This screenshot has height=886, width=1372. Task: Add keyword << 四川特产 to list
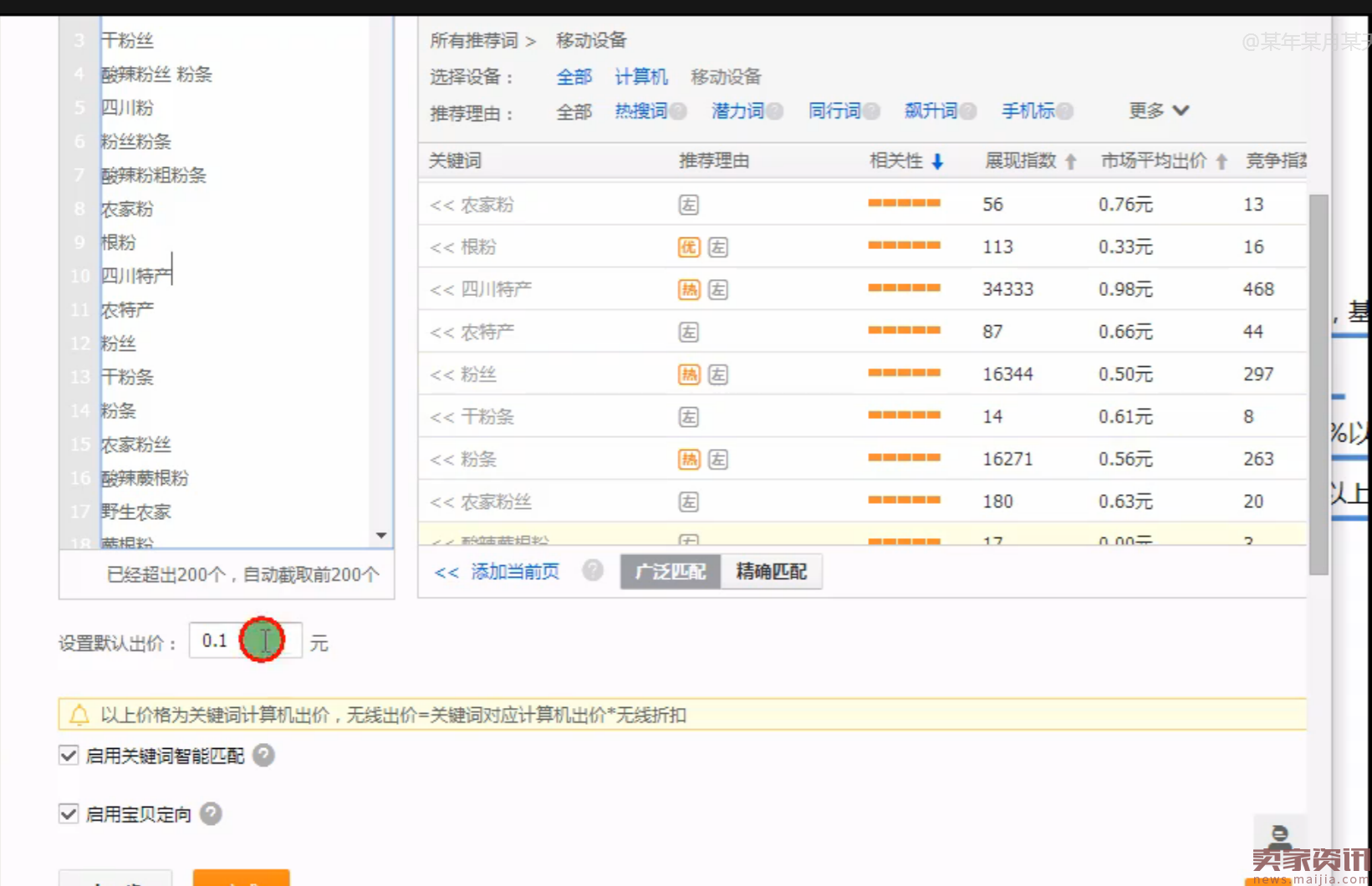[x=481, y=290]
